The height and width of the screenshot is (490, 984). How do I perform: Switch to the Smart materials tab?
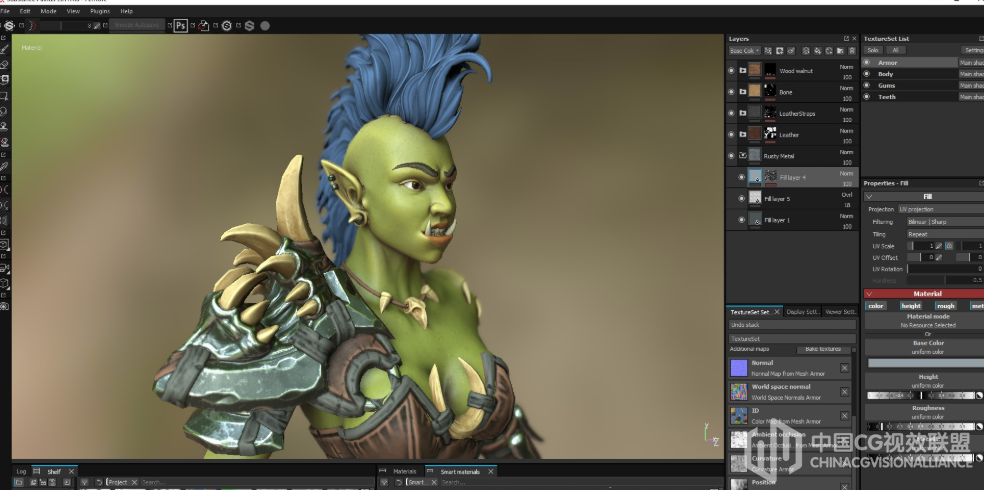point(460,471)
